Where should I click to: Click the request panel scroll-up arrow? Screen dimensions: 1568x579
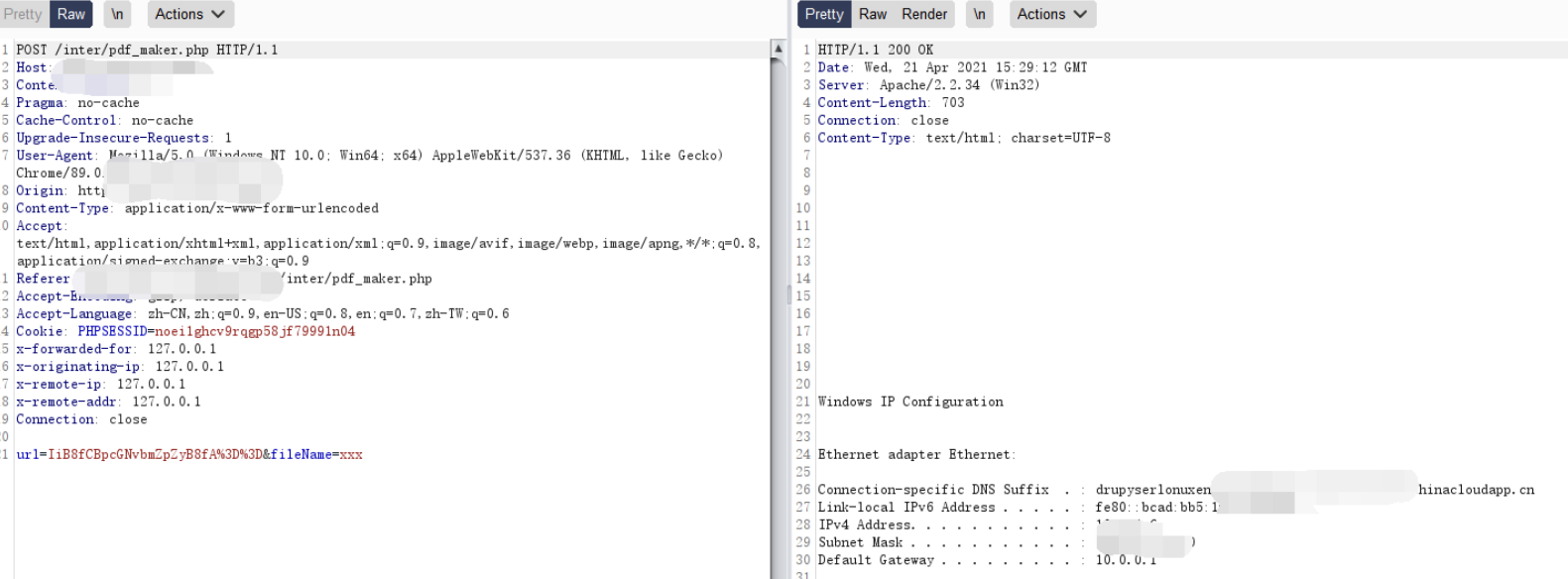(x=779, y=49)
